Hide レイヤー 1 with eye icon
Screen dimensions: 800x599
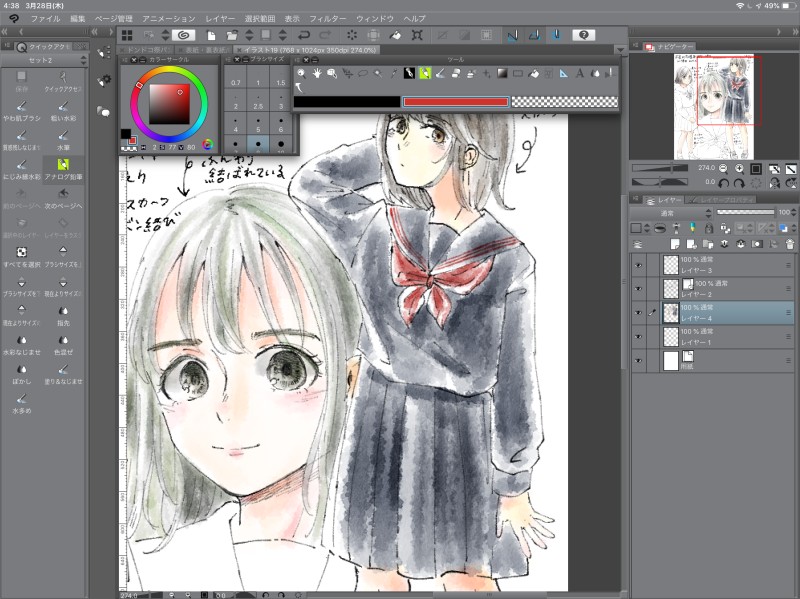click(638, 337)
